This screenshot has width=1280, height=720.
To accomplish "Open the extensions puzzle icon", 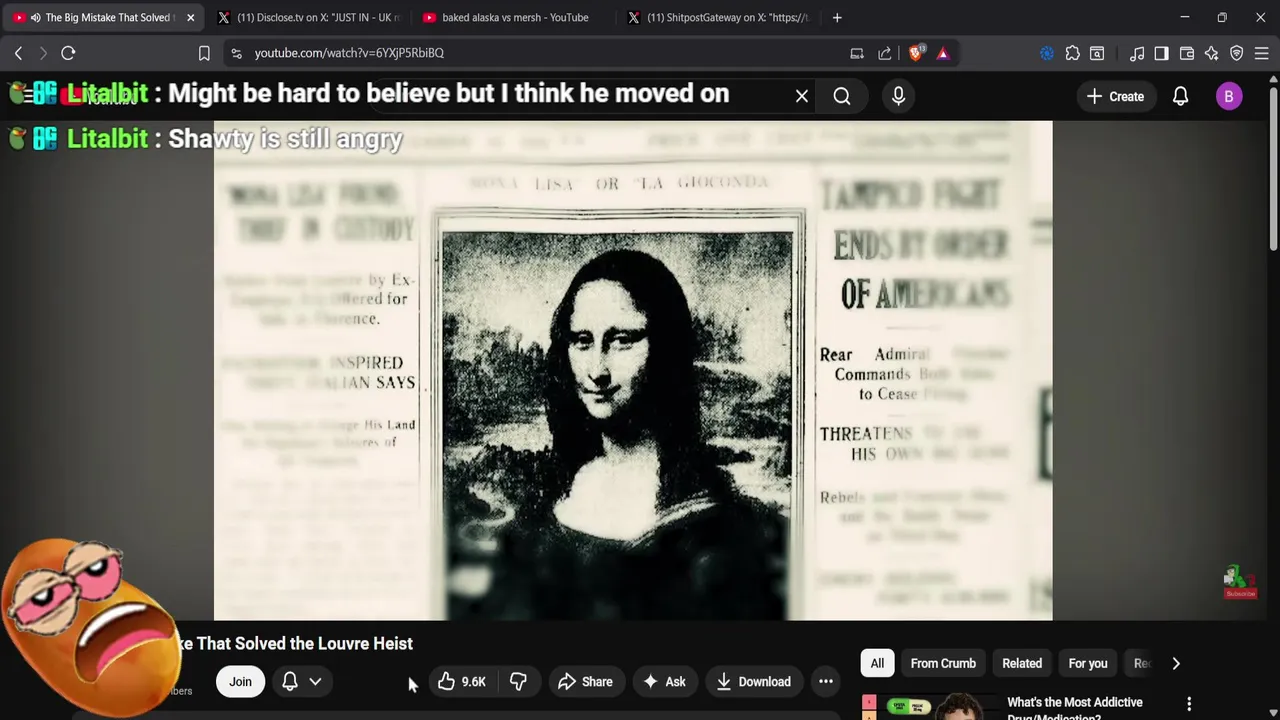I will tap(1072, 53).
